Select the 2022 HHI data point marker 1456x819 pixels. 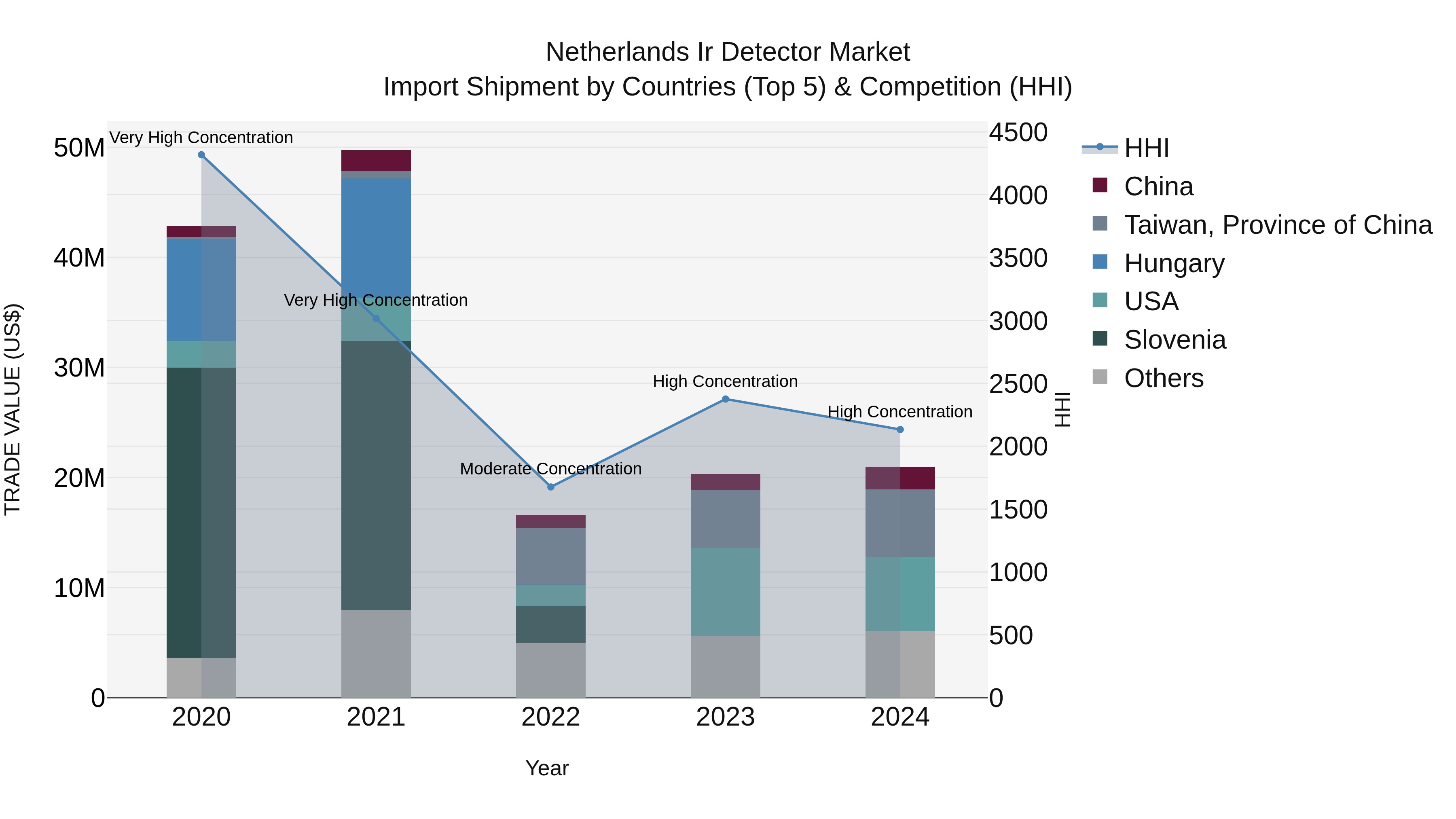pyautogui.click(x=551, y=487)
